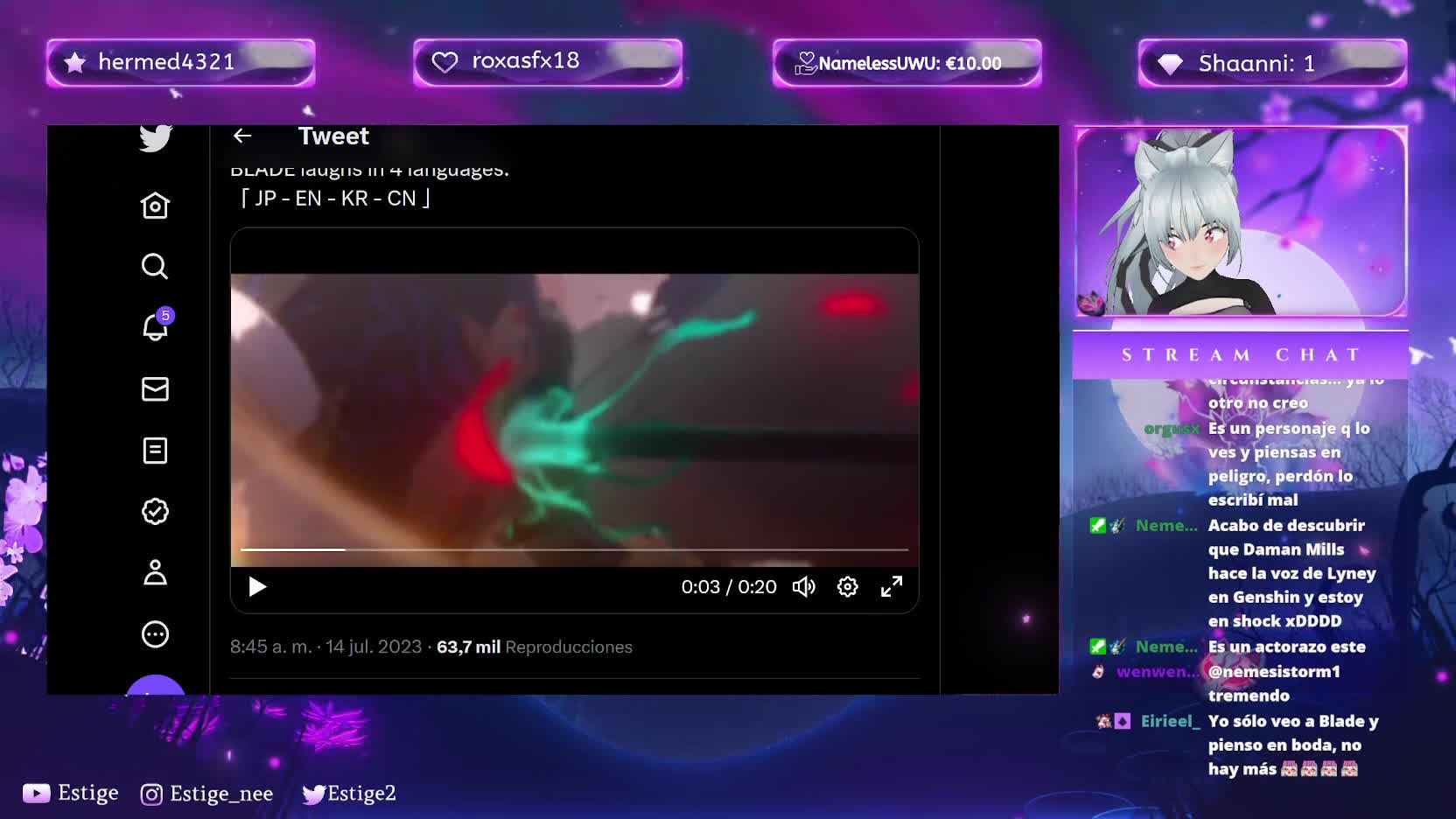The image size is (1456, 819).
Task: Click the NamelessUWU: €10.00 donation label
Action: (x=910, y=64)
